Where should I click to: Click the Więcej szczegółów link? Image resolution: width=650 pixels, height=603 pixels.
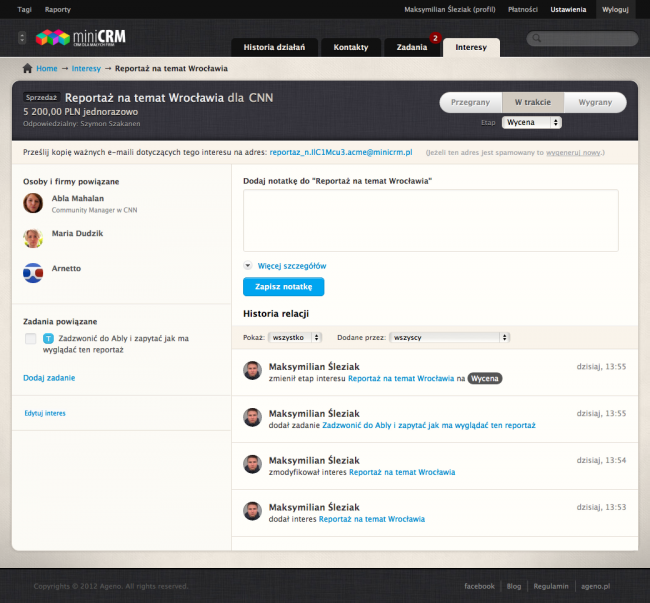[292, 266]
